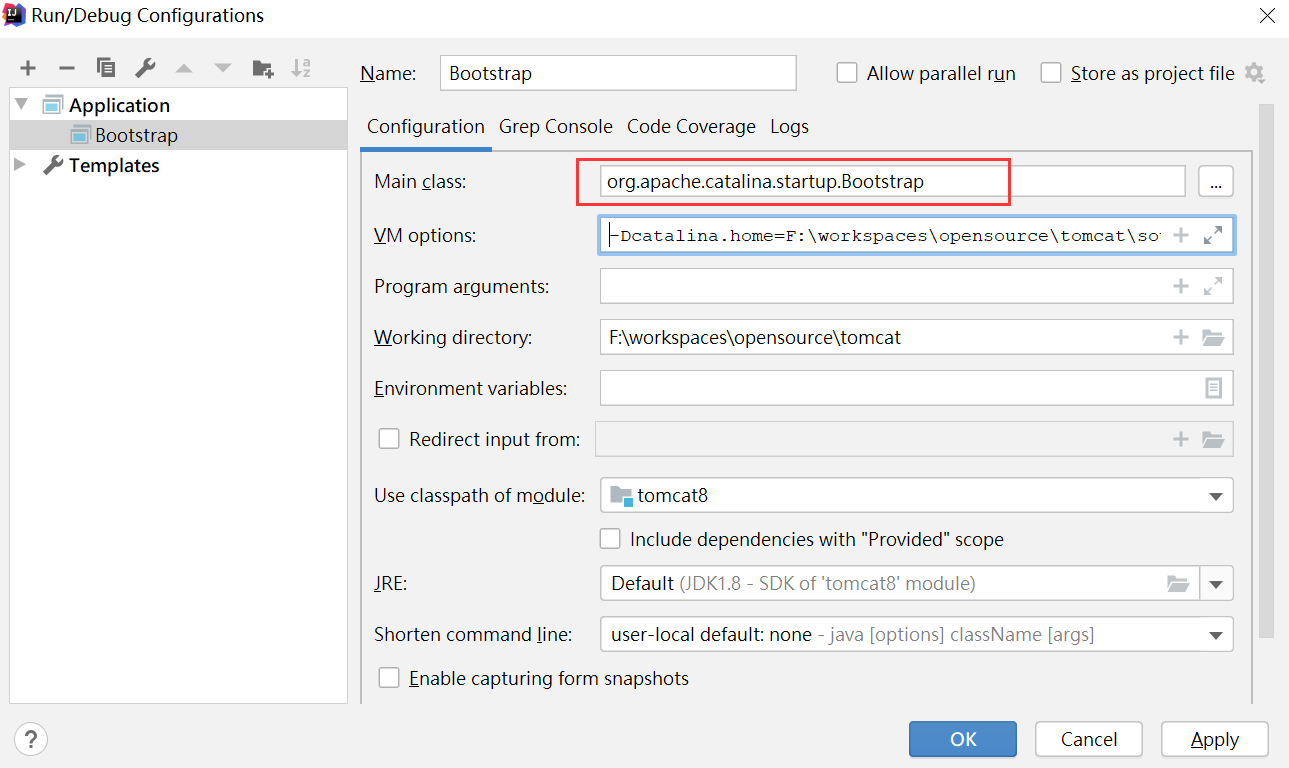Browse for Working directory folder icon

[x=1213, y=337]
